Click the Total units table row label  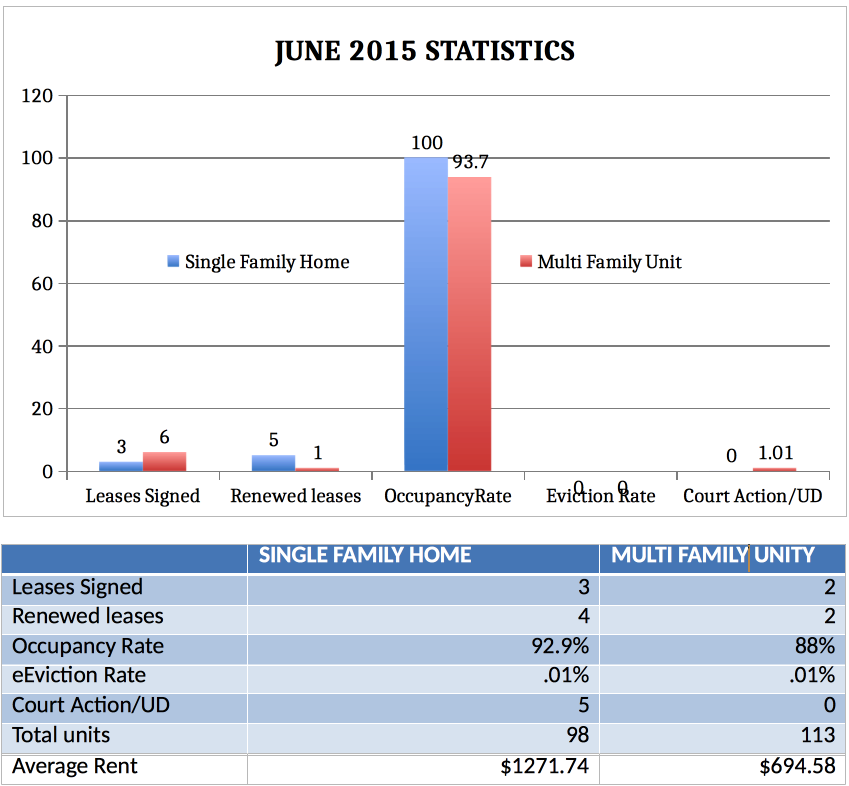pyautogui.click(x=61, y=735)
